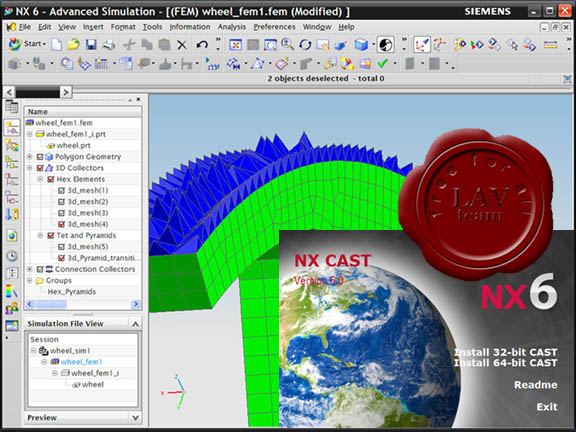Open the Internet Explorer globe sidebar icon

(12, 235)
